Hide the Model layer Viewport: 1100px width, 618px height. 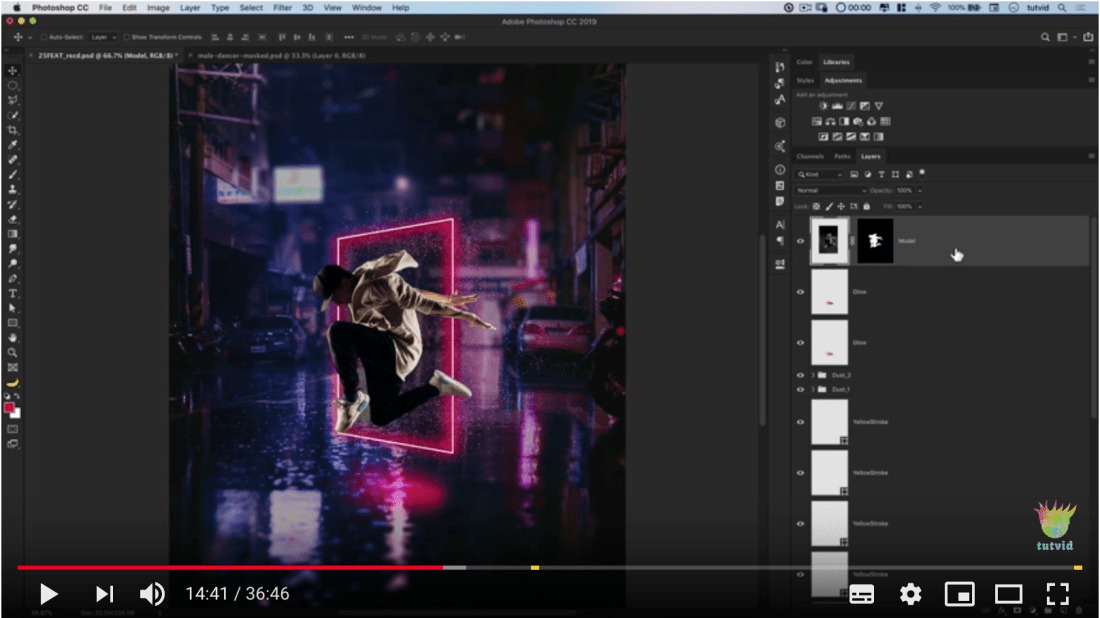tap(800, 241)
